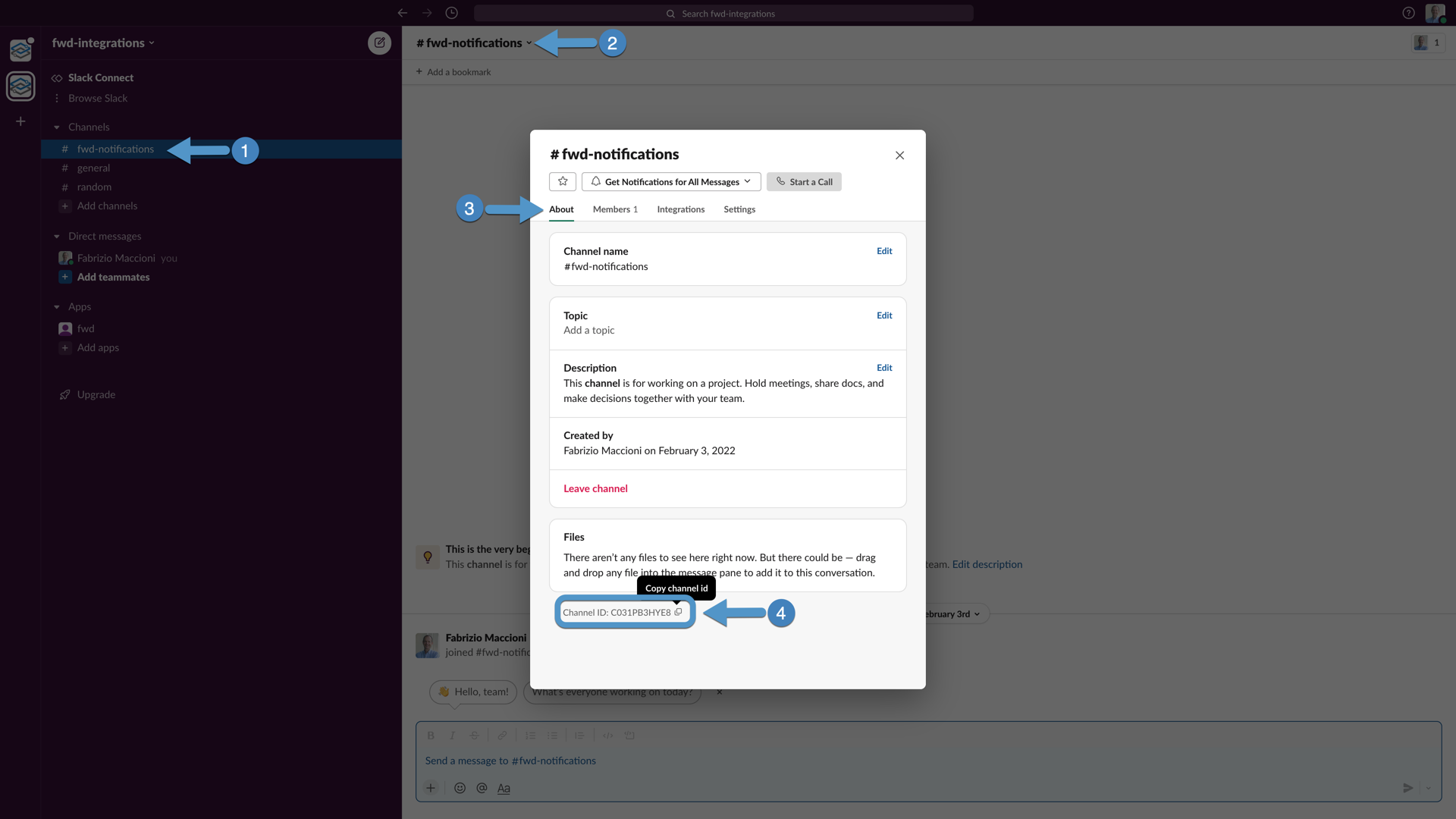
Task: Open the emoji picker in the message composer
Action: tap(460, 788)
